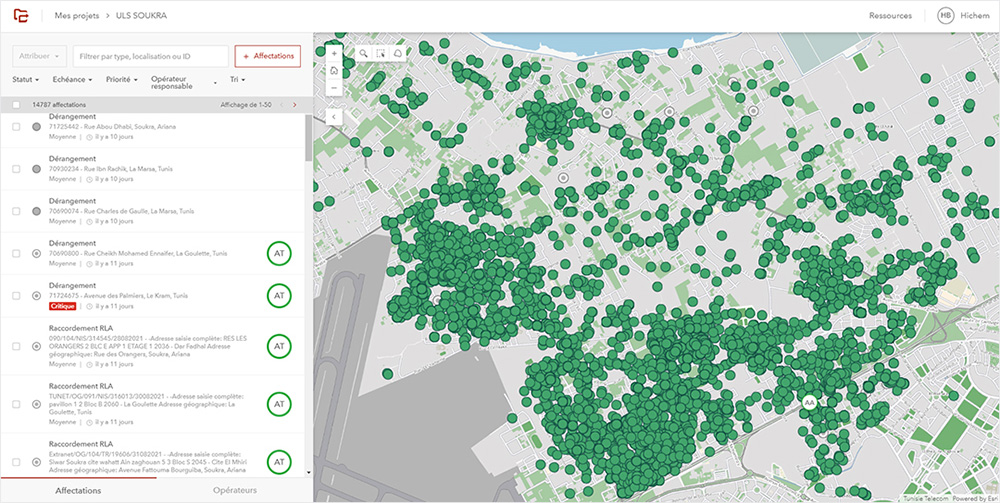Open the Echéance filter dropdown
The image size is (1000, 503).
tap(72, 79)
